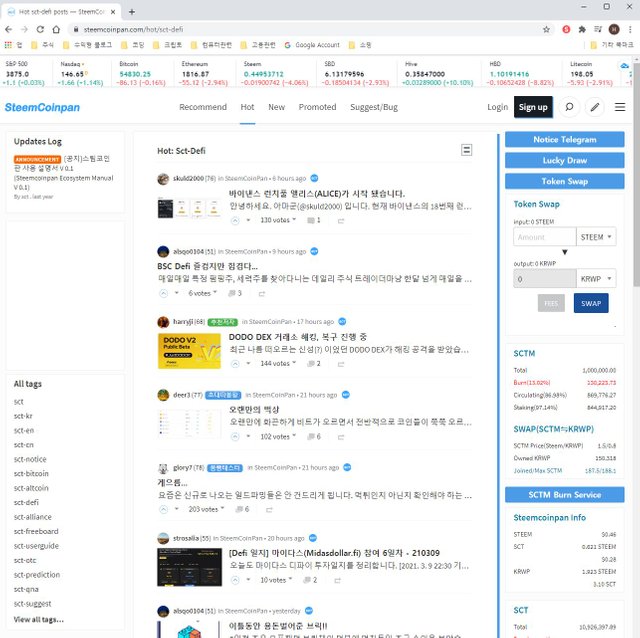The width and height of the screenshot is (640, 638).
Task: Expand the 203 votes list
Action: 206,509
